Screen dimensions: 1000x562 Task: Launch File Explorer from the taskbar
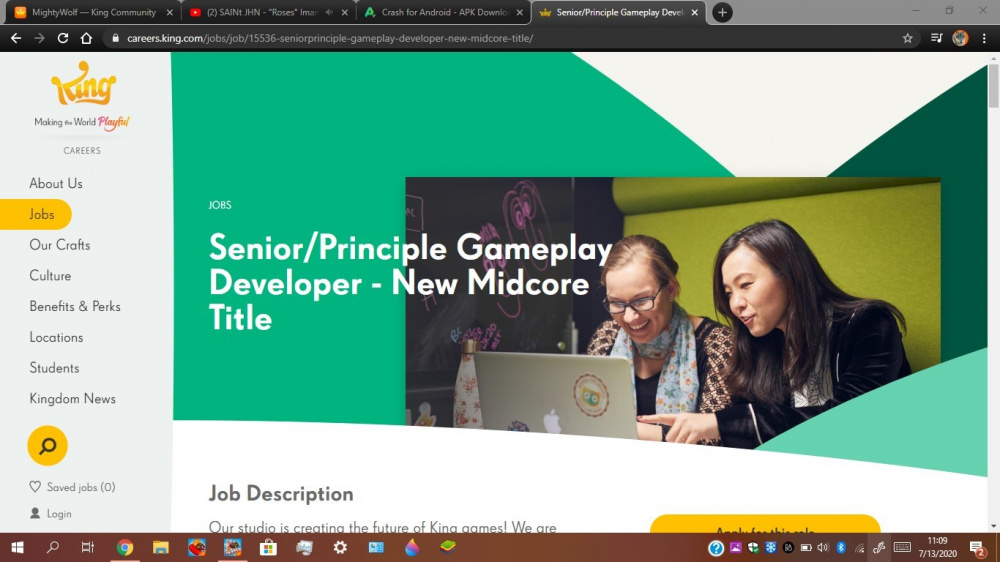point(161,547)
